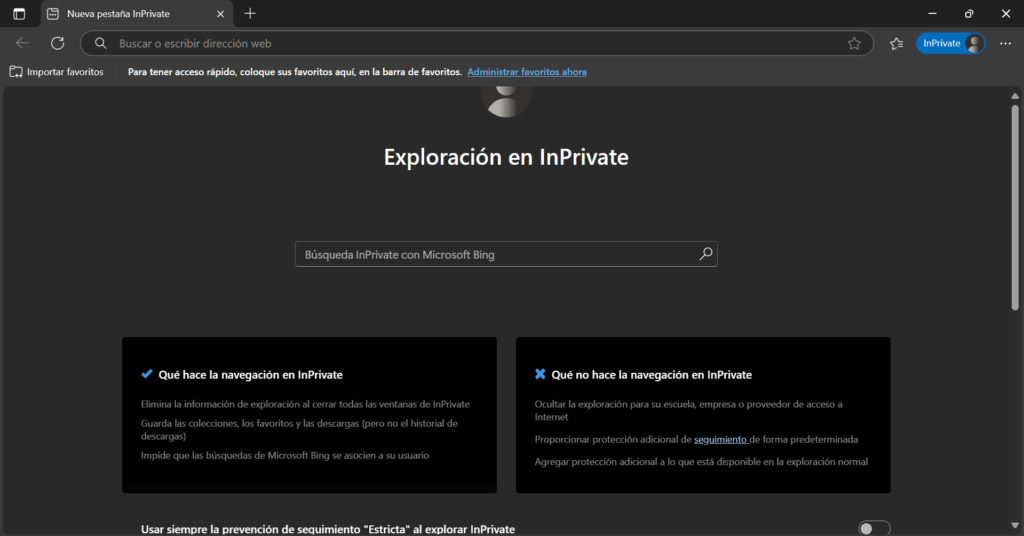The width and height of the screenshot is (1024, 536).
Task: Click the blue X icon
Action: 540,374
